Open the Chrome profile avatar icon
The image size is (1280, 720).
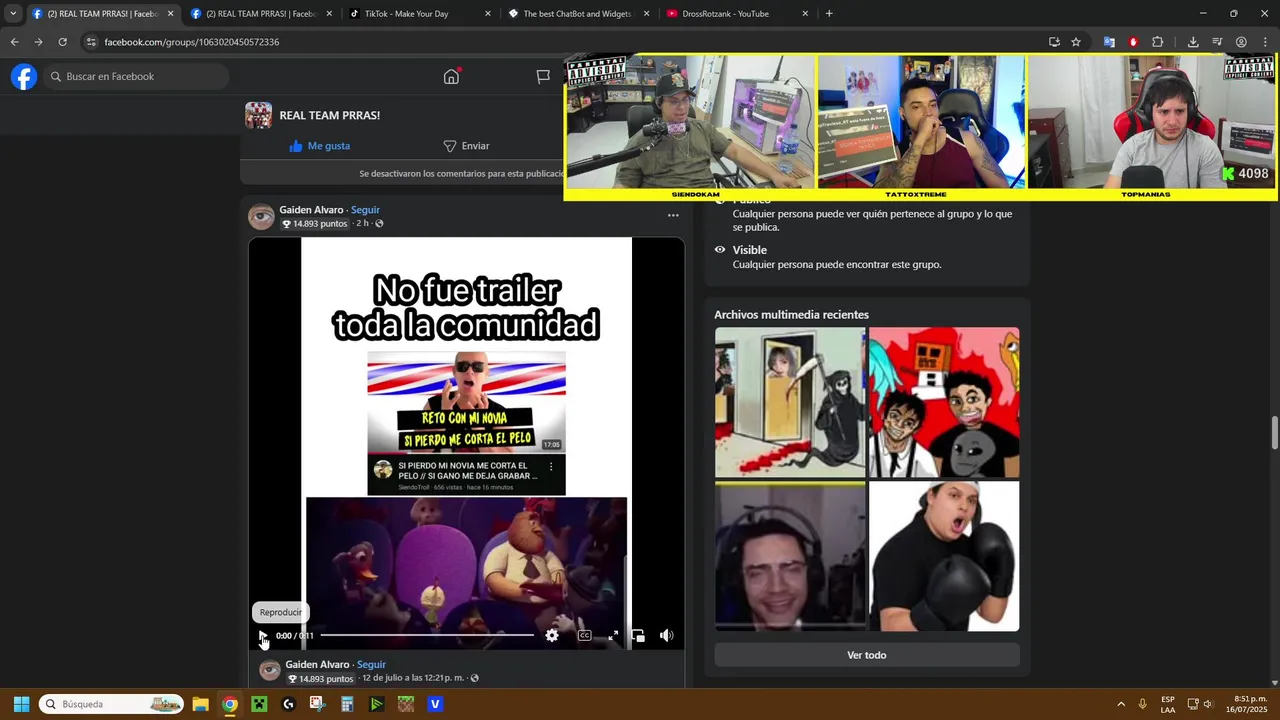[1241, 42]
